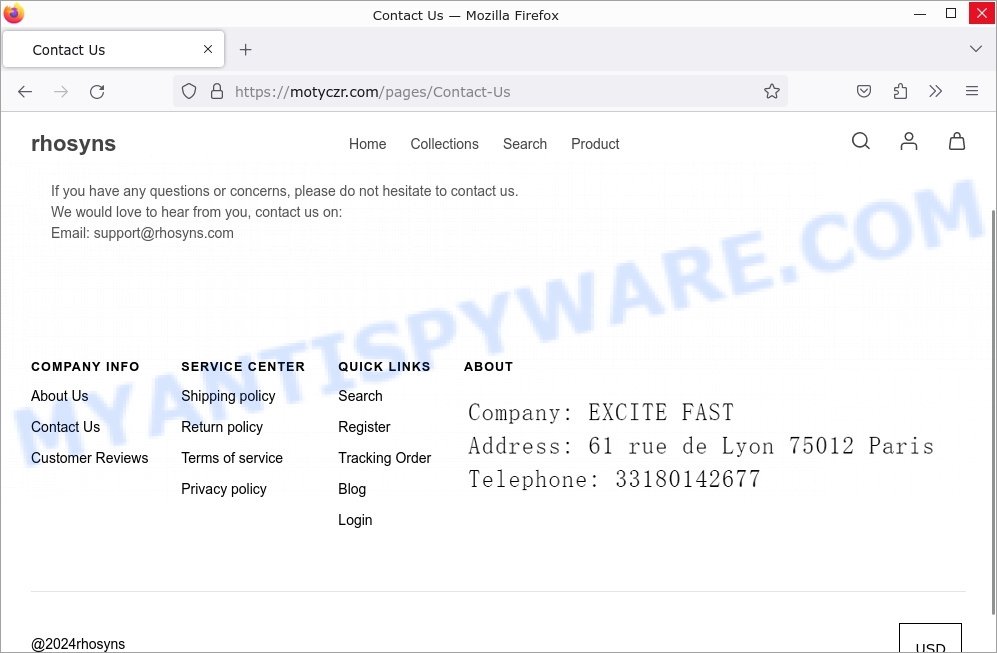Maximize the Firefox window
The height and width of the screenshot is (653, 997).
tap(951, 13)
